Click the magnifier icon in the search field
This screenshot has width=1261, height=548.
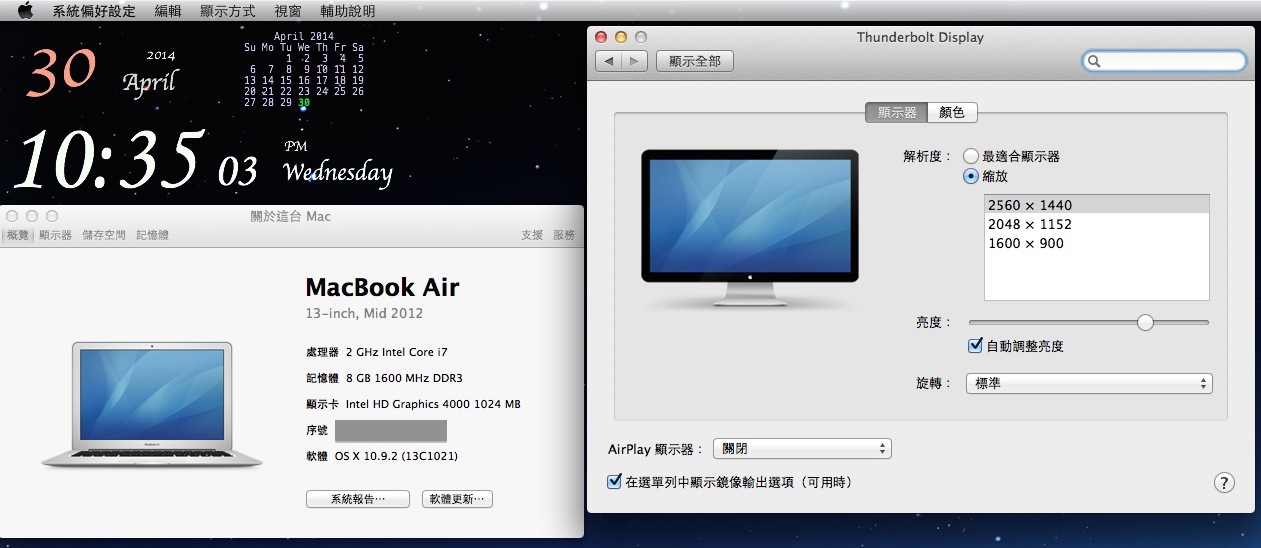click(x=1095, y=61)
